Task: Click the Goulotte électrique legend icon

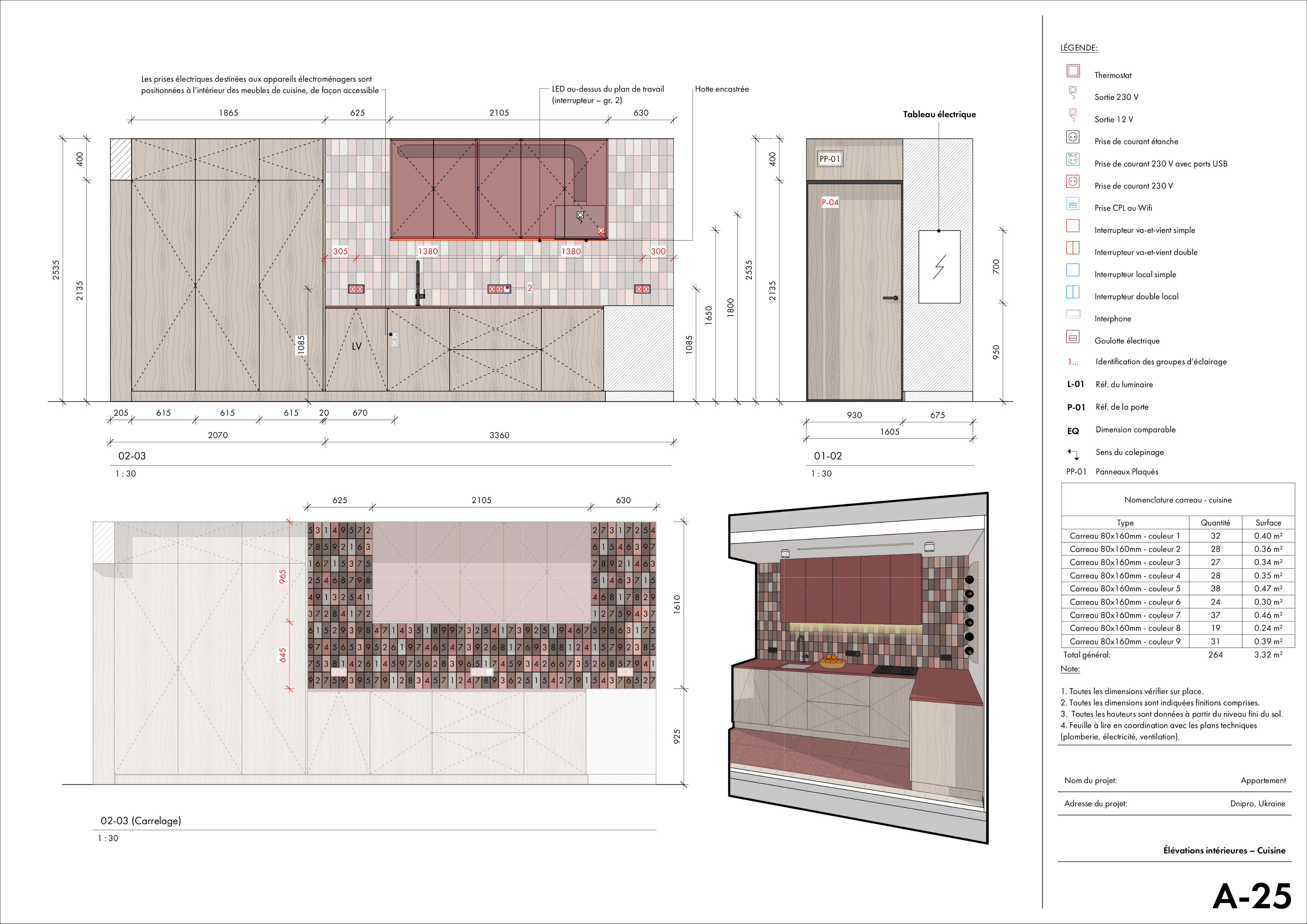Action: point(1072,337)
